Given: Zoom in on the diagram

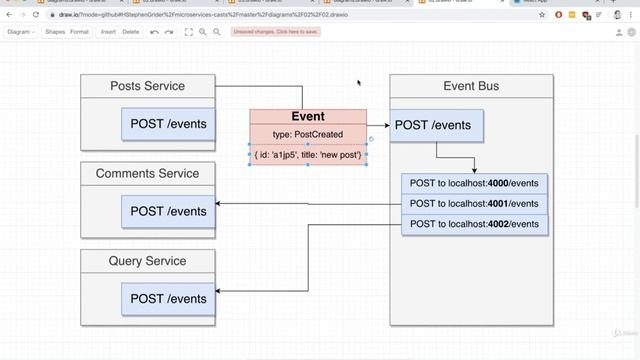Looking at the screenshot, I should [202, 32].
